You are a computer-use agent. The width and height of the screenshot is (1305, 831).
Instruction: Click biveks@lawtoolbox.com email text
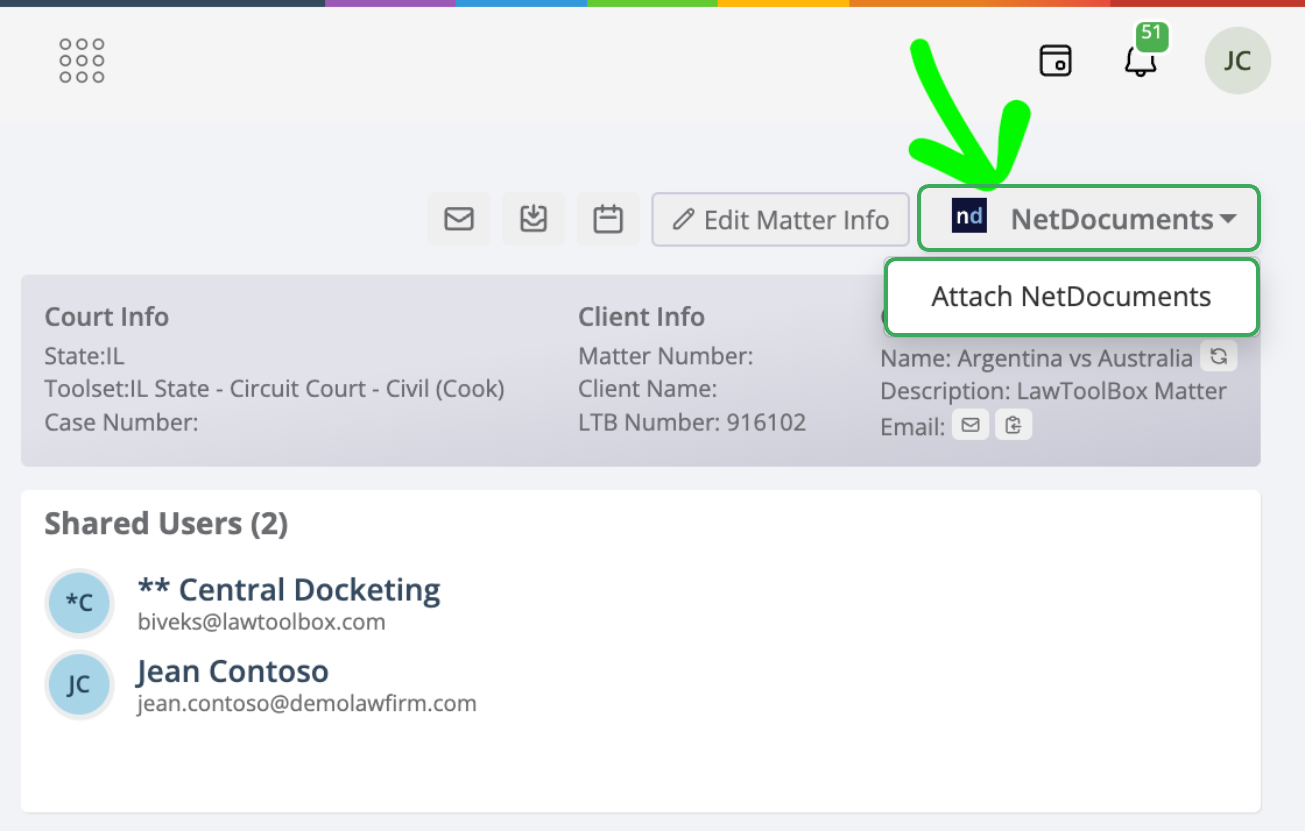pyautogui.click(x=261, y=622)
